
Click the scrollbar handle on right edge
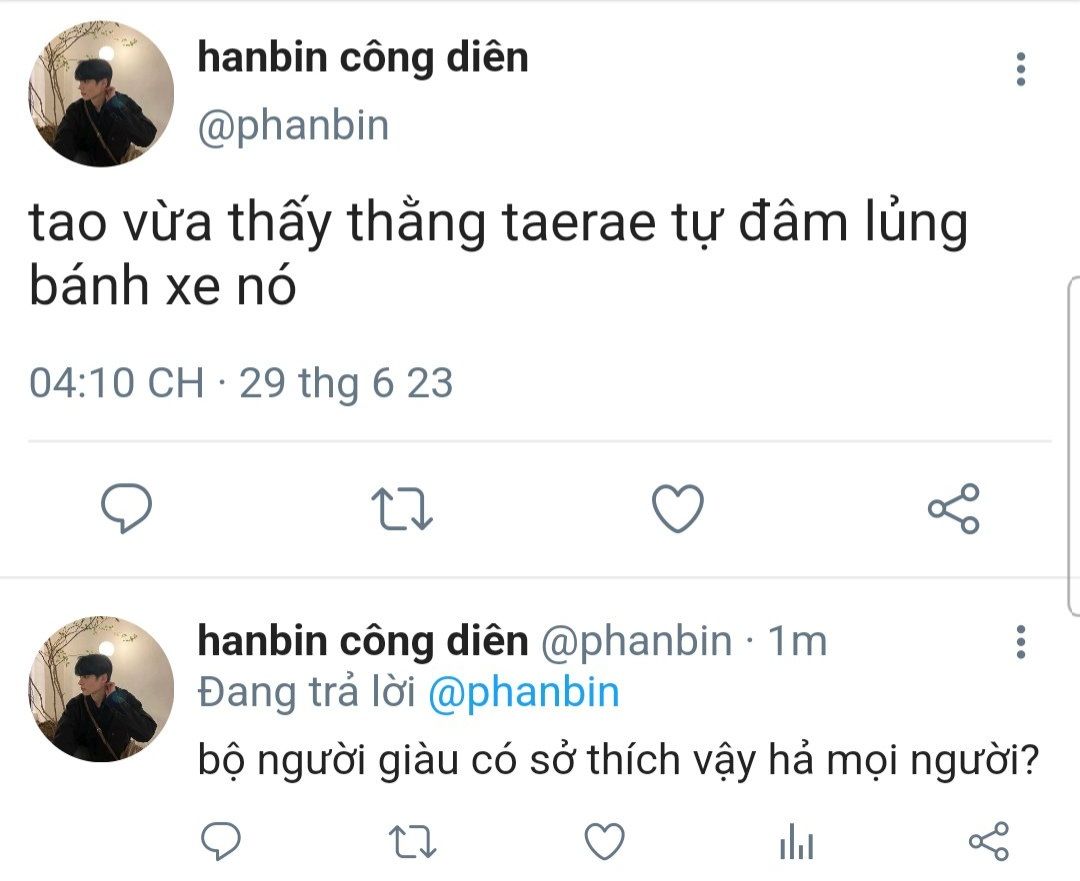[x=1074, y=445]
